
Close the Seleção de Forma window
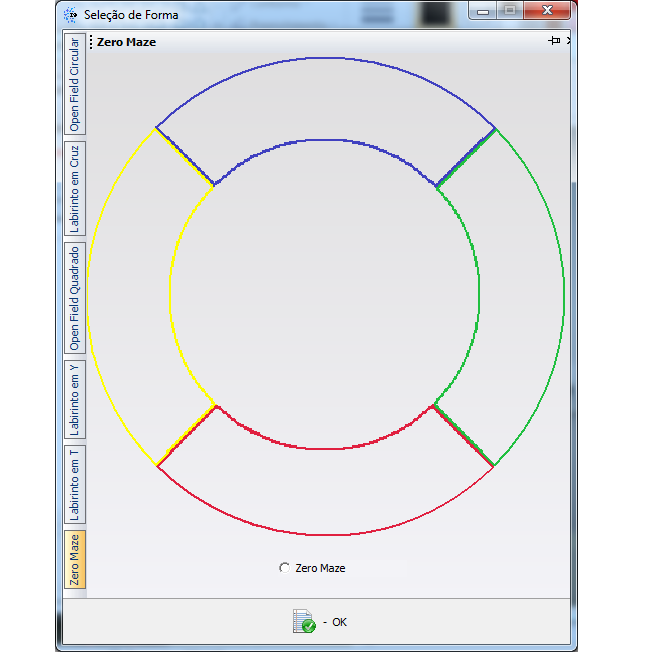pos(549,11)
